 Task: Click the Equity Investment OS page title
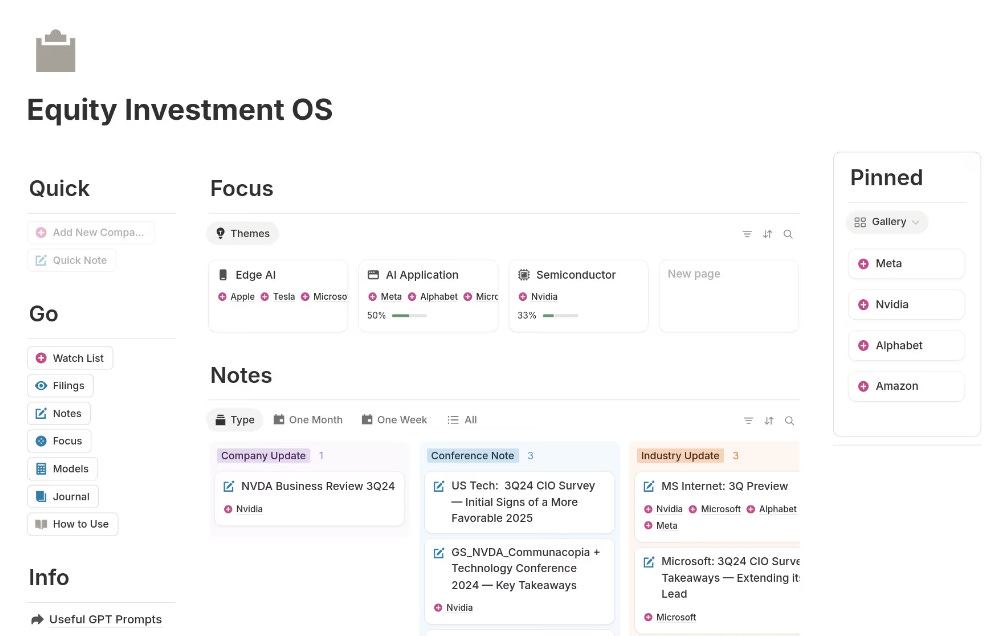[x=180, y=110]
